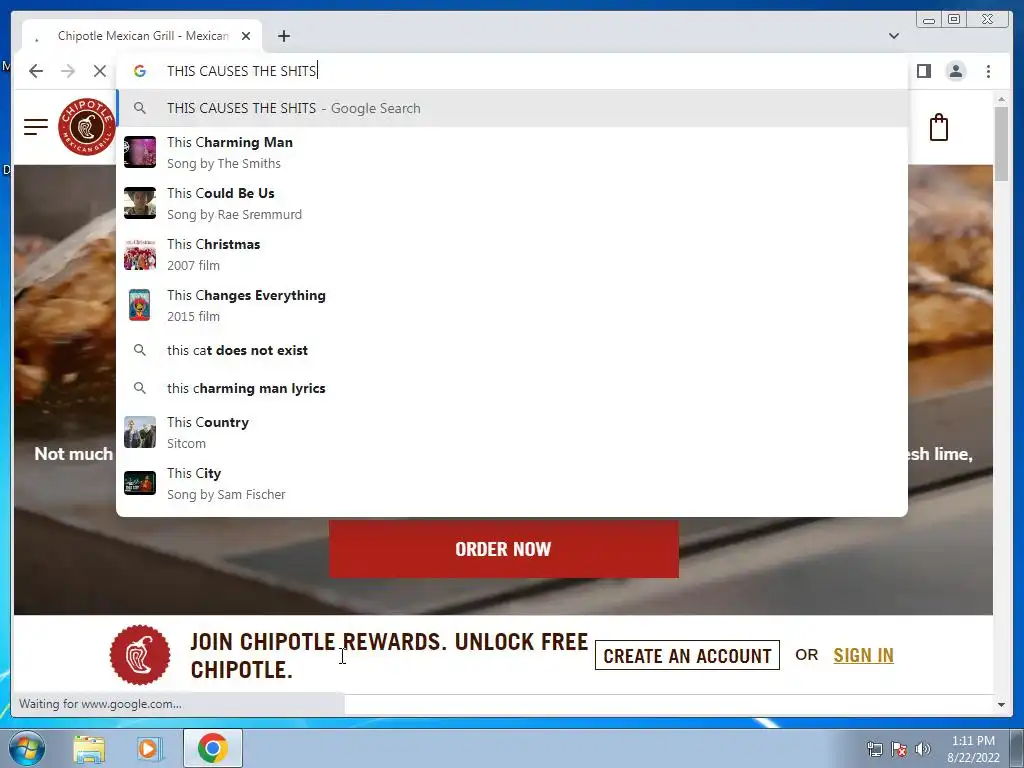
Task: Open a new tab with the plus button
Action: [283, 36]
